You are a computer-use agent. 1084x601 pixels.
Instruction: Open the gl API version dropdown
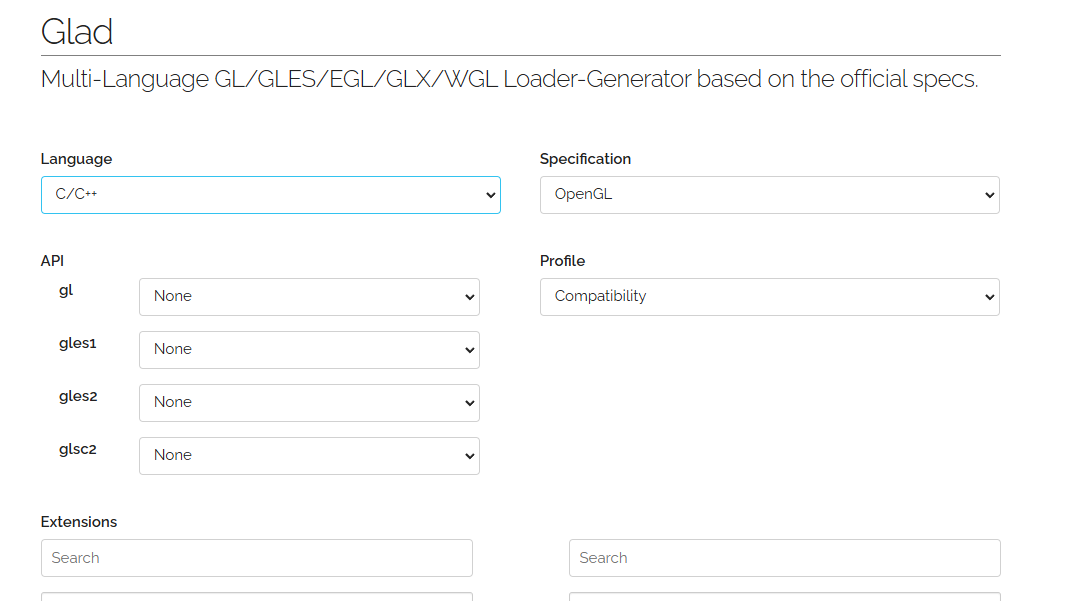pyautogui.click(x=309, y=297)
